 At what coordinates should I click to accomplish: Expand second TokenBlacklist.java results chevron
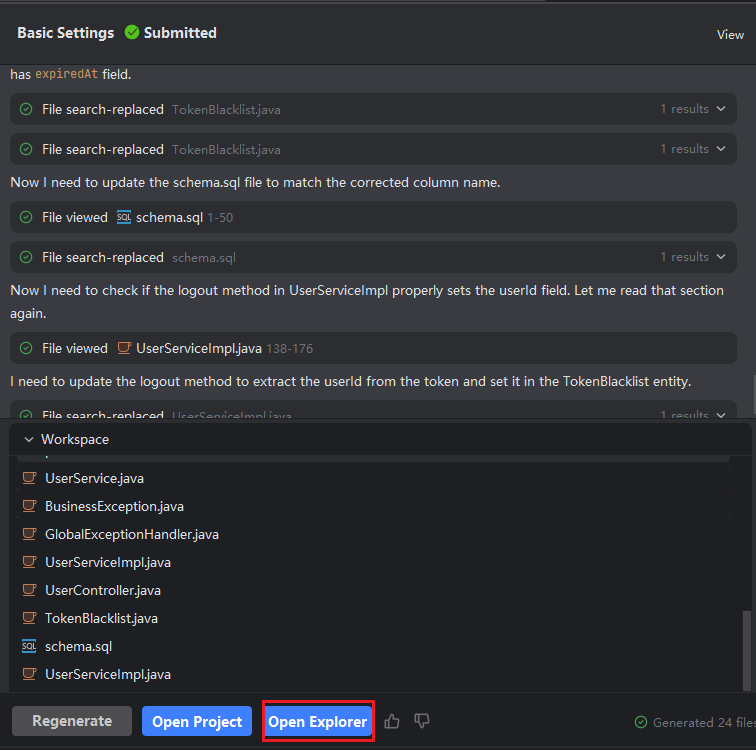[x=721, y=149]
